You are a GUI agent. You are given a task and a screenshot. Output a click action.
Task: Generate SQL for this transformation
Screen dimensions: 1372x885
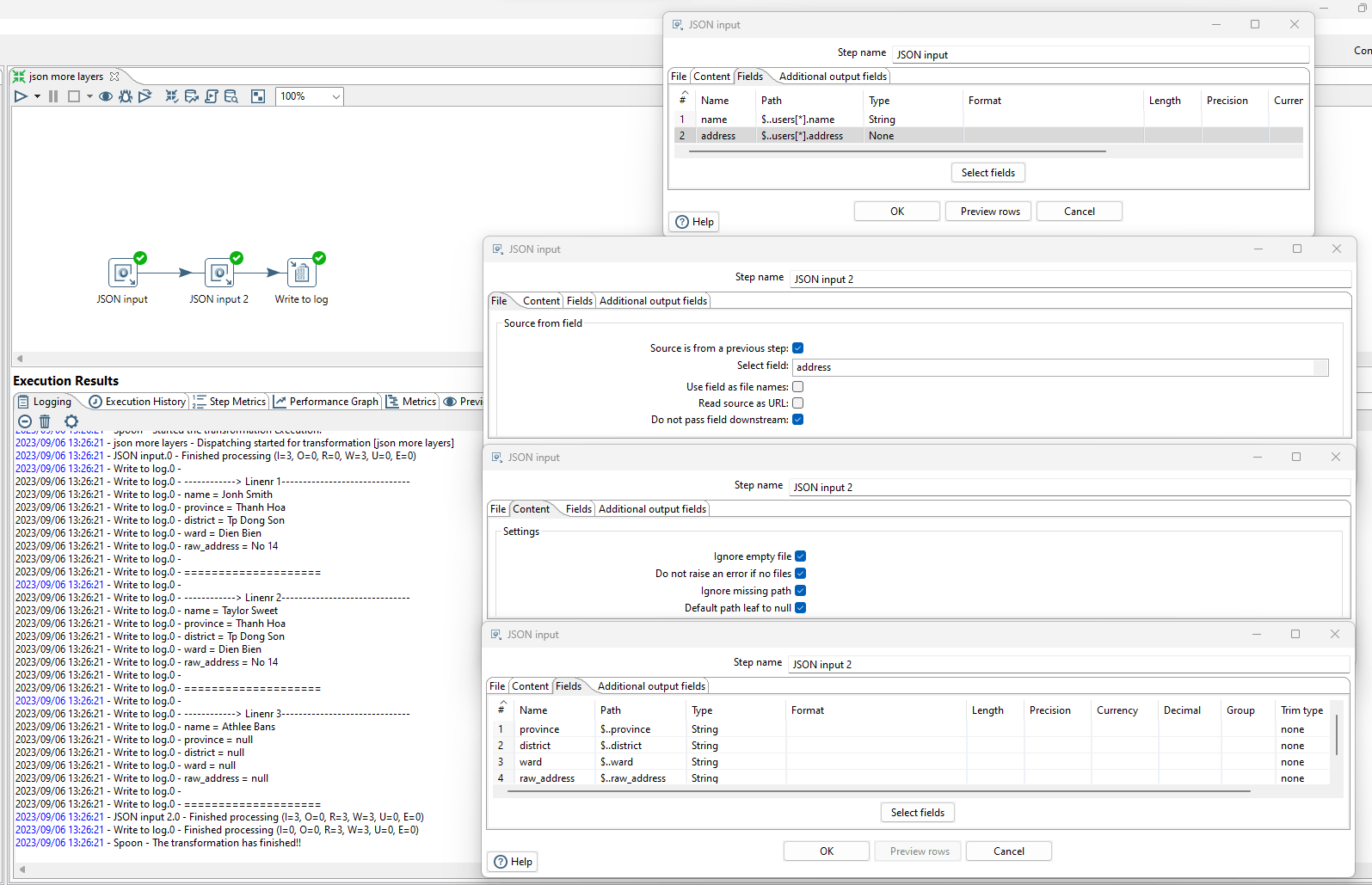[212, 96]
